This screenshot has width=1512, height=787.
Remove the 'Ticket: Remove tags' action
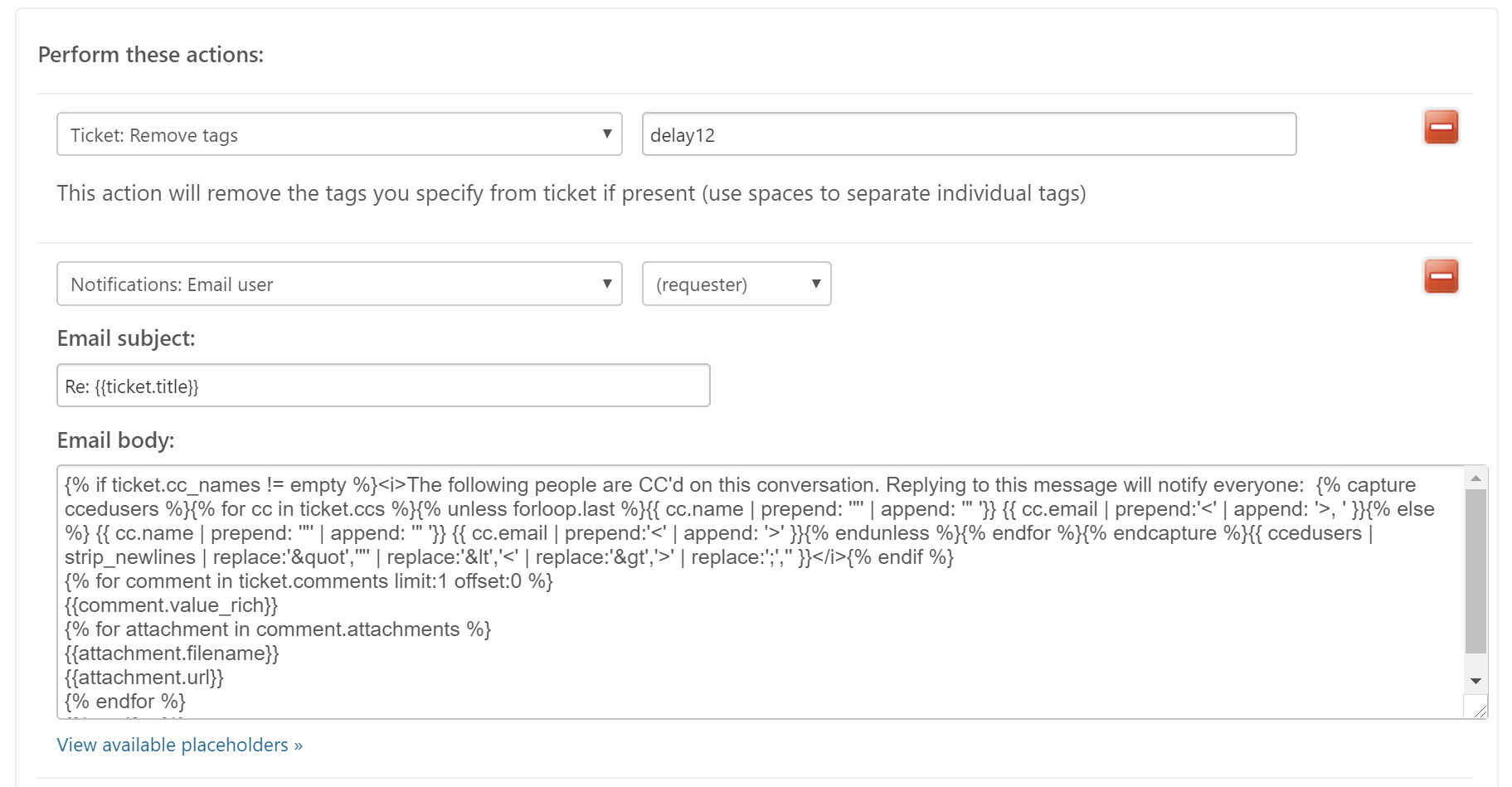tap(1441, 127)
